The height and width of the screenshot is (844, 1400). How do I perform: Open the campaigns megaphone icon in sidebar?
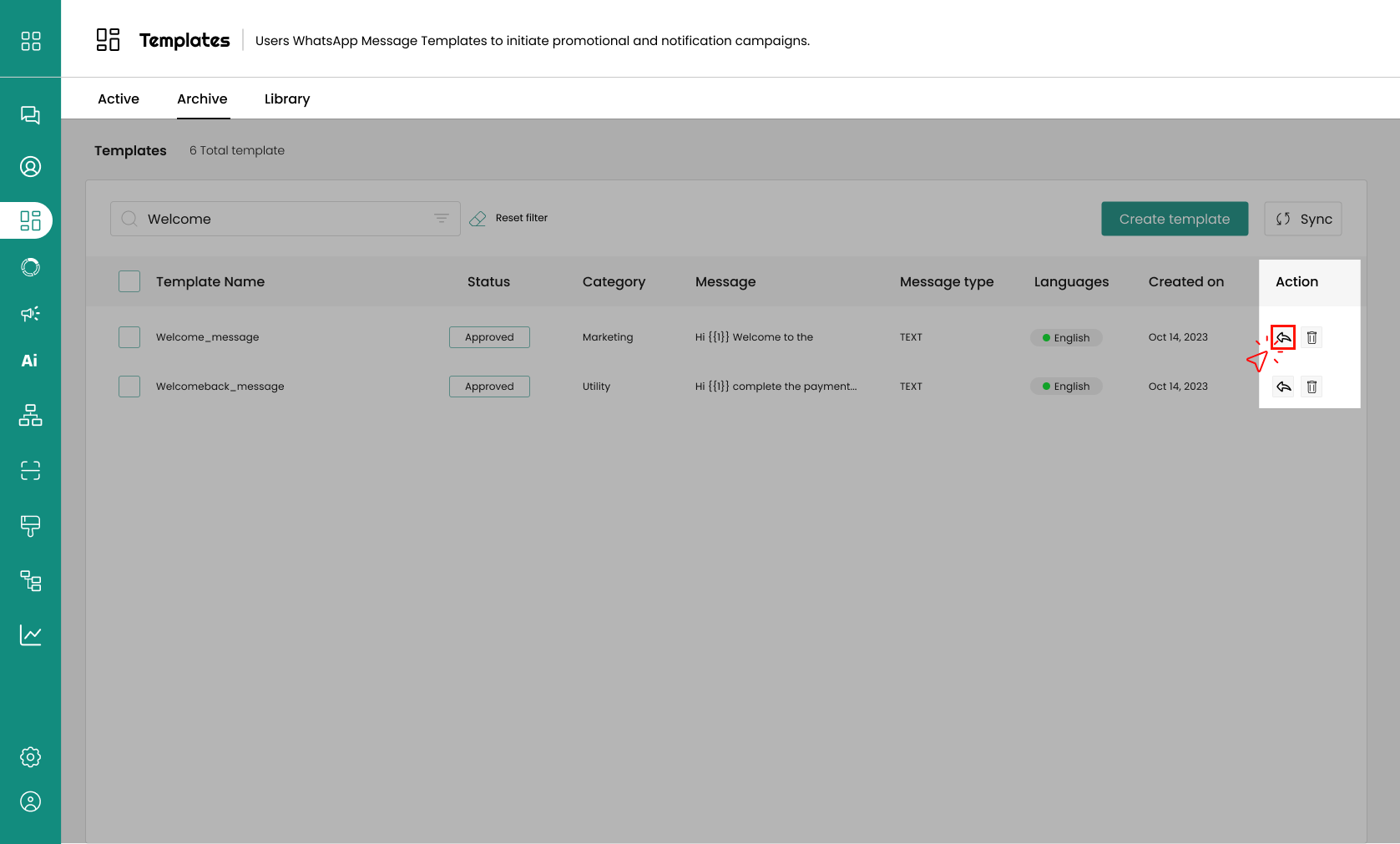(x=30, y=314)
